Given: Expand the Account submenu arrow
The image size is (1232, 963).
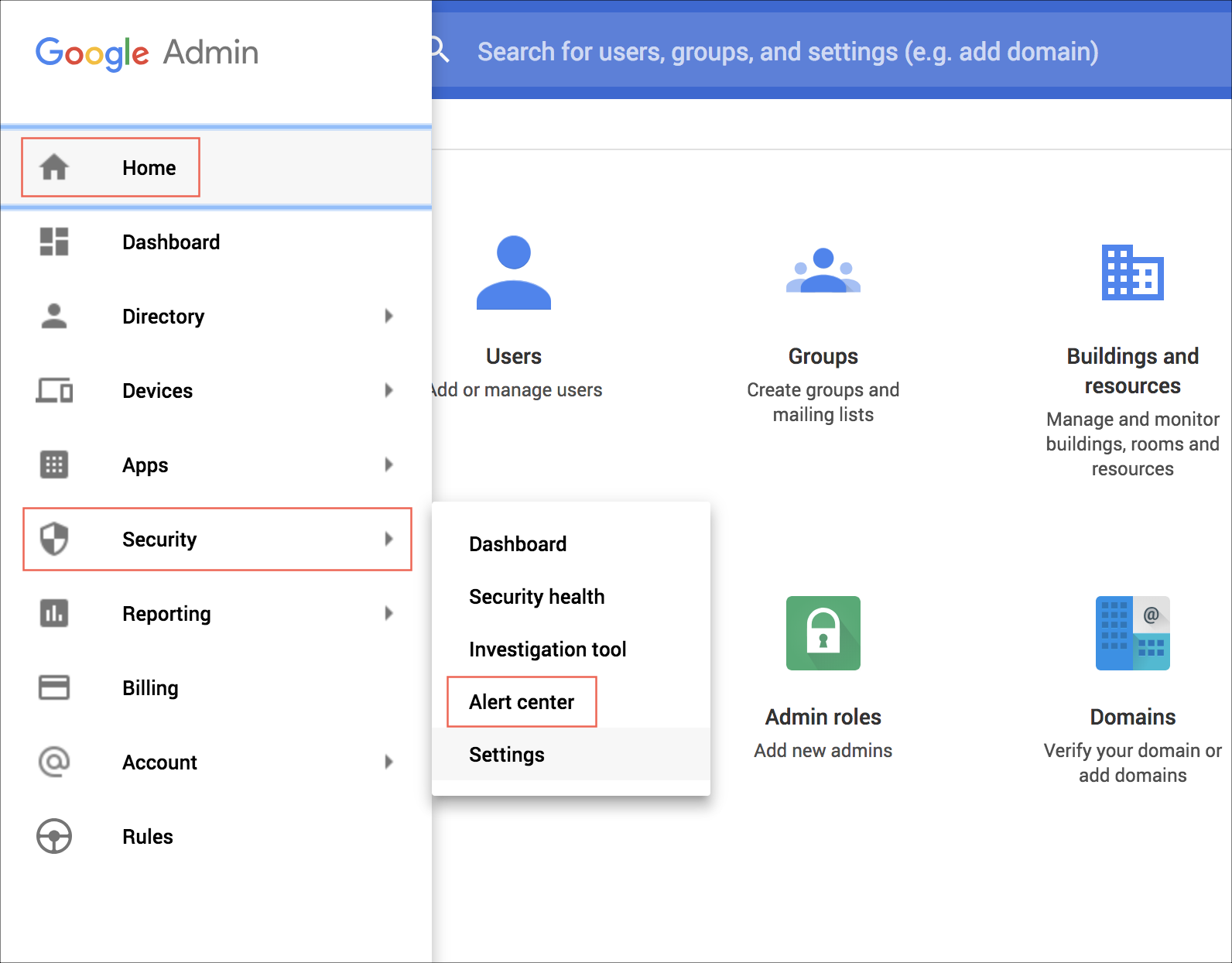Looking at the screenshot, I should pyautogui.click(x=388, y=762).
